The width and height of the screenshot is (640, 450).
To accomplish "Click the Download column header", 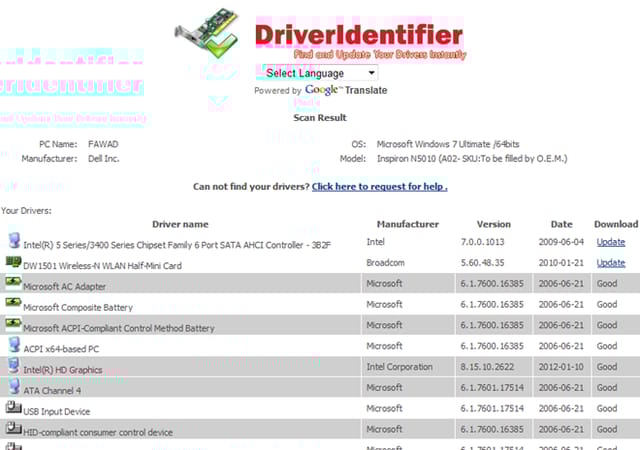I will (616, 224).
